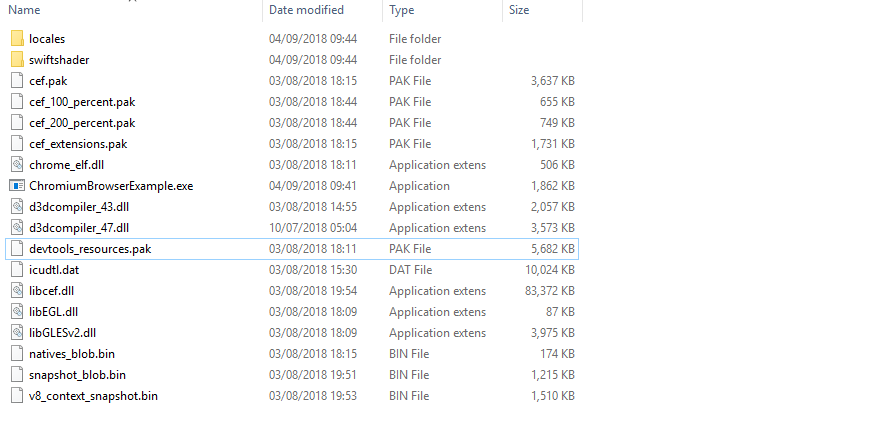The height and width of the screenshot is (436, 877).
Task: Sort files by Name column header
Action: [x=25, y=10]
